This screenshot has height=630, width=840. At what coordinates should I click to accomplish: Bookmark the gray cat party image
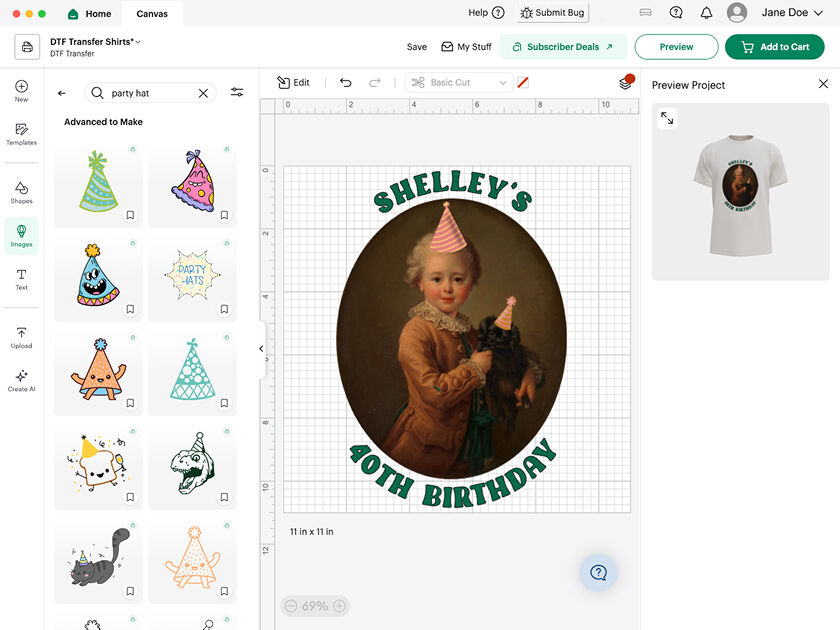pyautogui.click(x=130, y=591)
